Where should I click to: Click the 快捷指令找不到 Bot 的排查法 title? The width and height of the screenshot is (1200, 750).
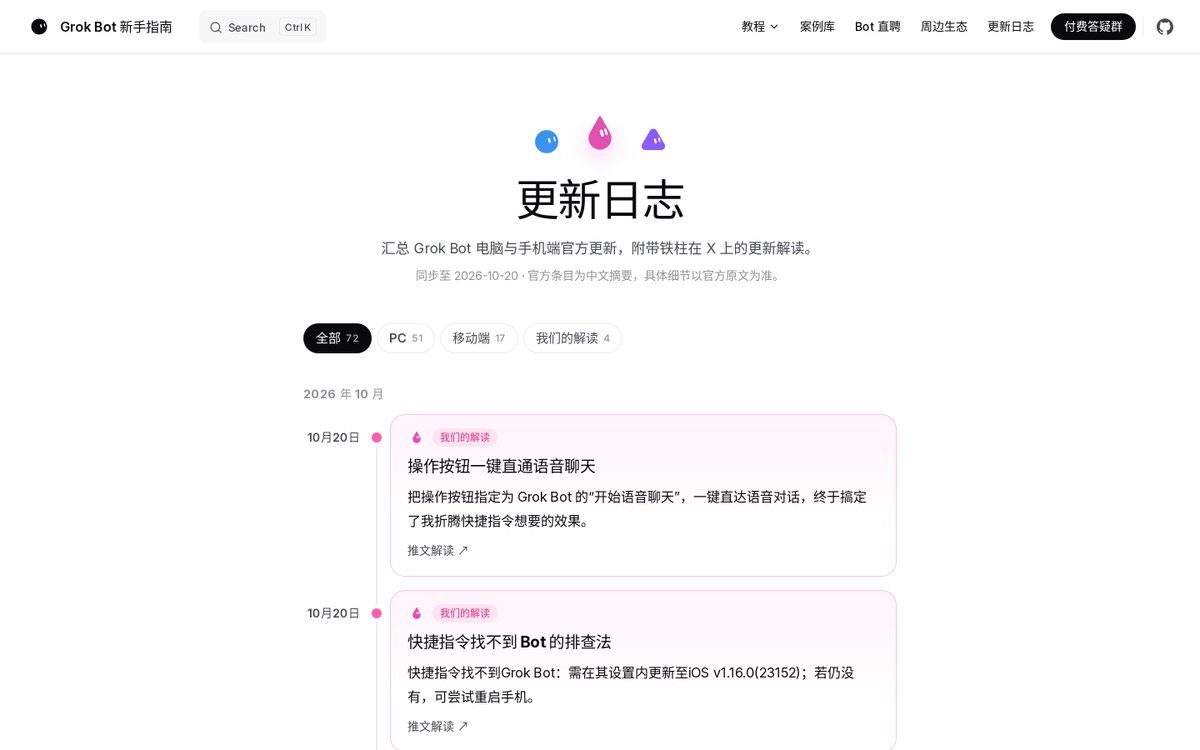point(509,642)
